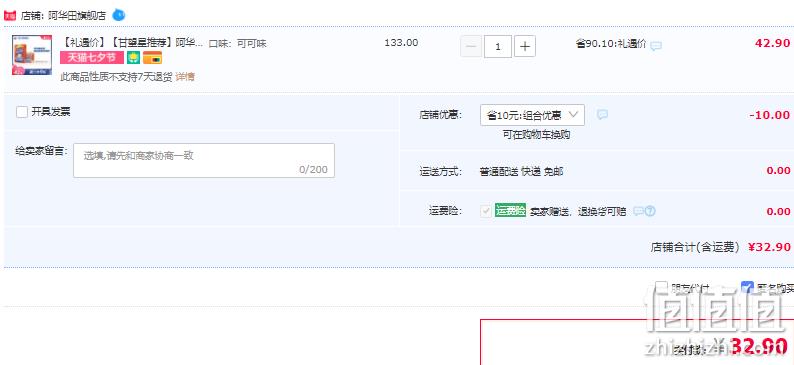Increase quantity with the plus button
The width and height of the screenshot is (794, 365).
pos(525,47)
